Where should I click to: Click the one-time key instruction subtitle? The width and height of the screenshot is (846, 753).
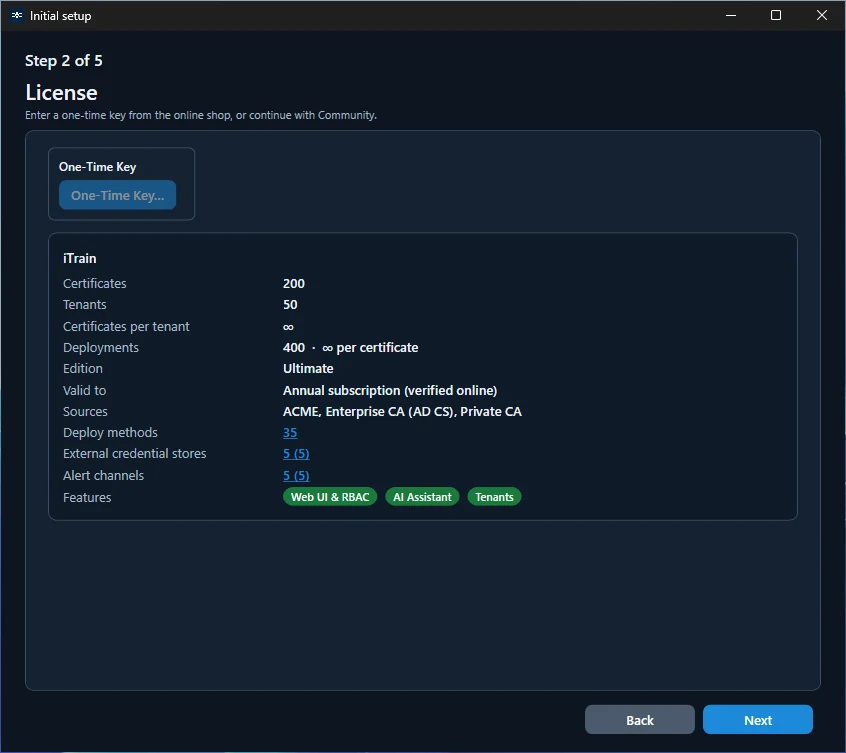[x=201, y=115]
